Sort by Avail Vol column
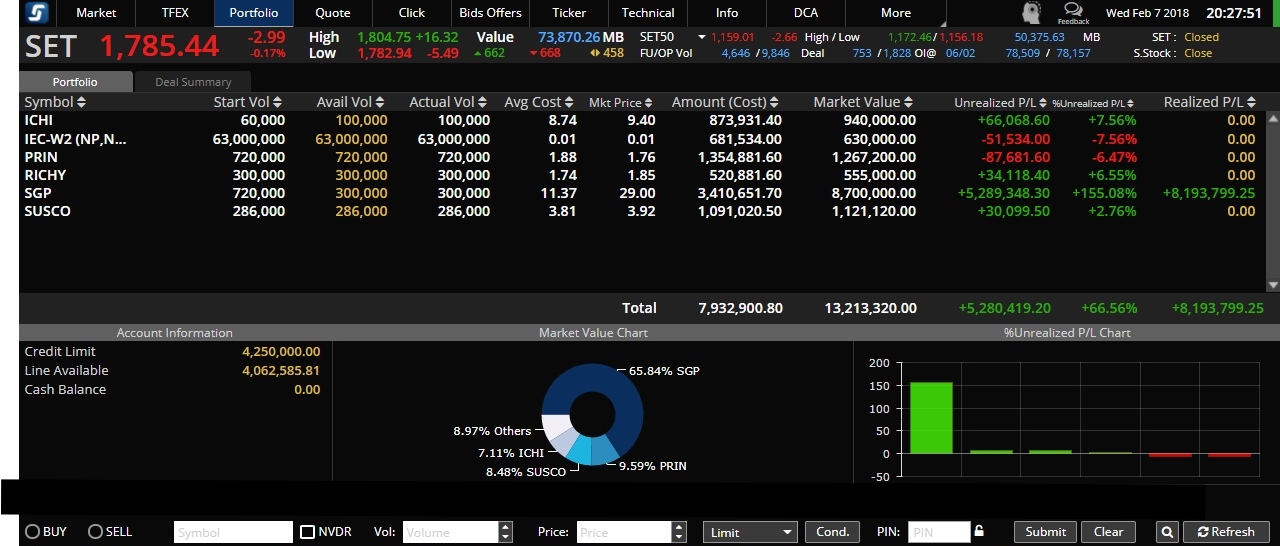This screenshot has height=546, width=1280. [380, 103]
